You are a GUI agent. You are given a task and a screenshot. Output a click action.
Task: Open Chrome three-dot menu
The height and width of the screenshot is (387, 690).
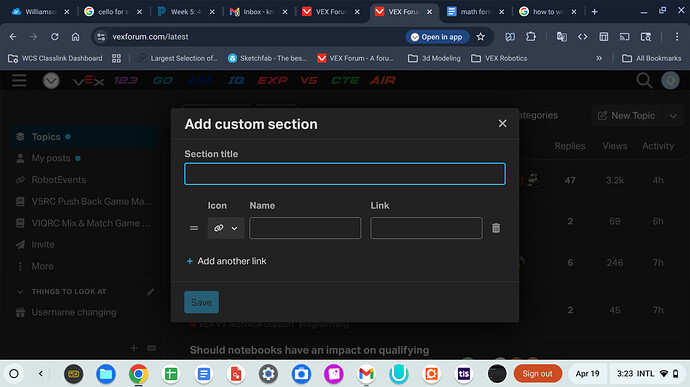[x=677, y=37]
